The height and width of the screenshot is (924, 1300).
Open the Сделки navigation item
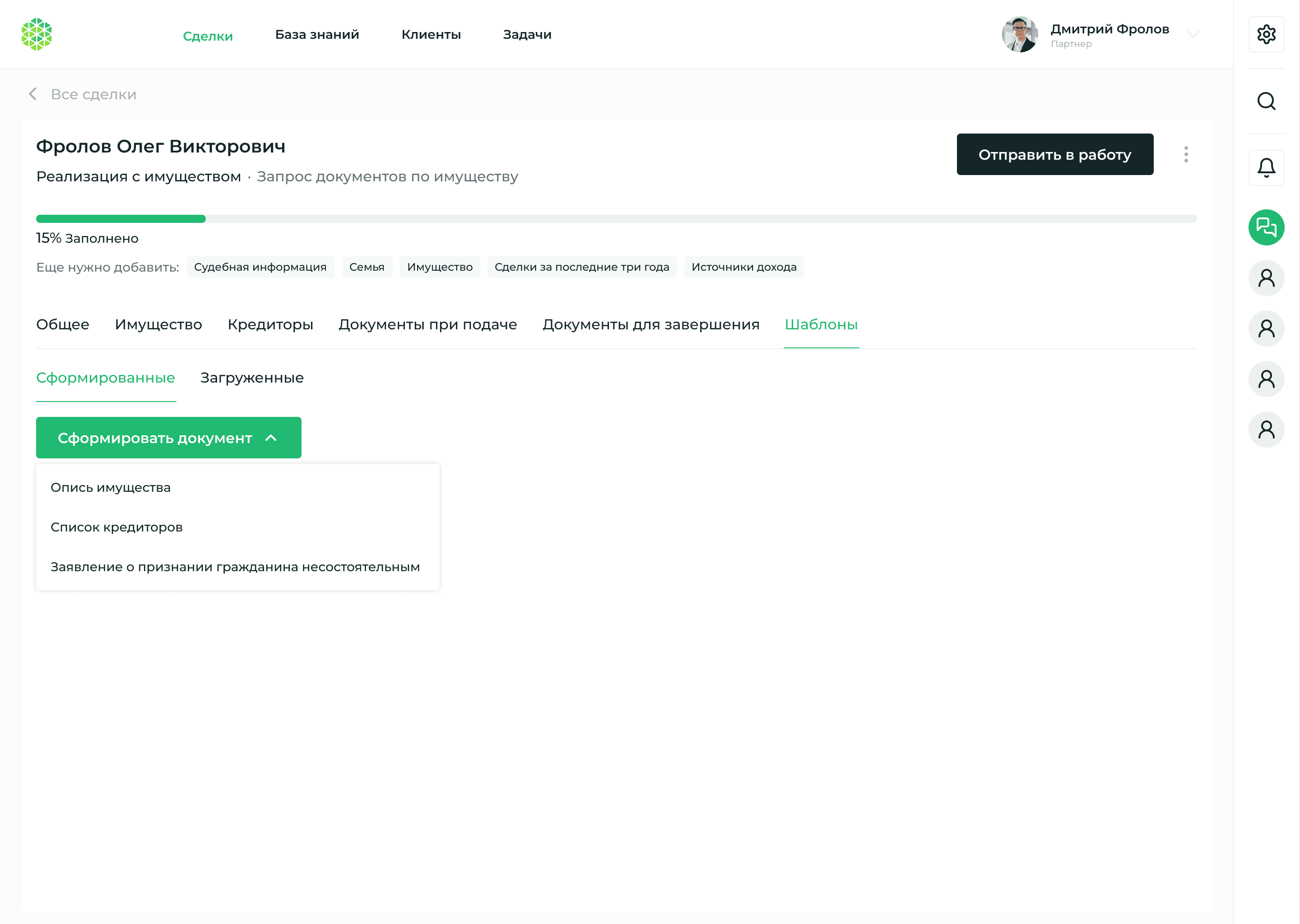pos(208,36)
